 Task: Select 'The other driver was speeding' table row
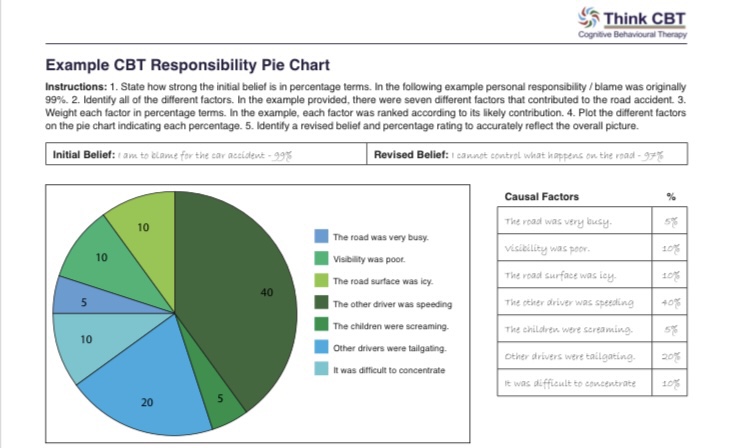[565, 301]
